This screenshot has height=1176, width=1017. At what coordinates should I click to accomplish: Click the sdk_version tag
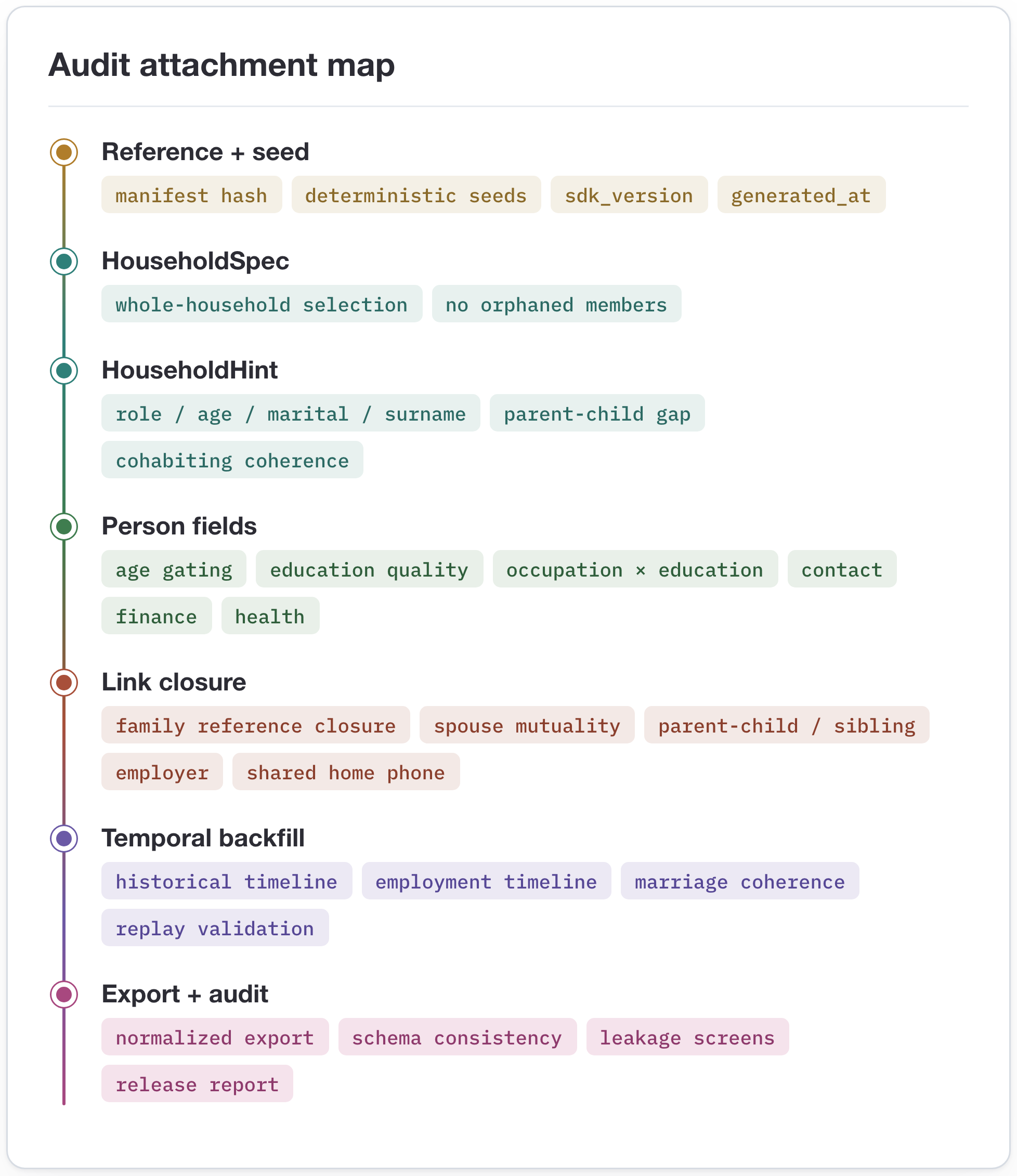pyautogui.click(x=629, y=194)
